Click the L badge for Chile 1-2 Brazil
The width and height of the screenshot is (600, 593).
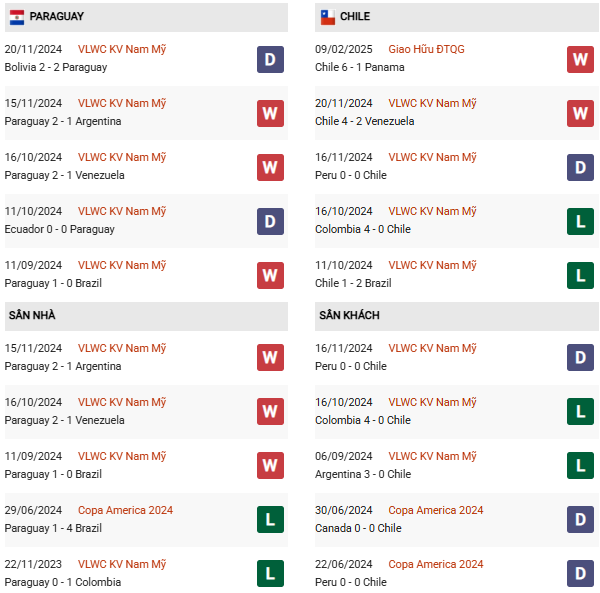(x=580, y=275)
